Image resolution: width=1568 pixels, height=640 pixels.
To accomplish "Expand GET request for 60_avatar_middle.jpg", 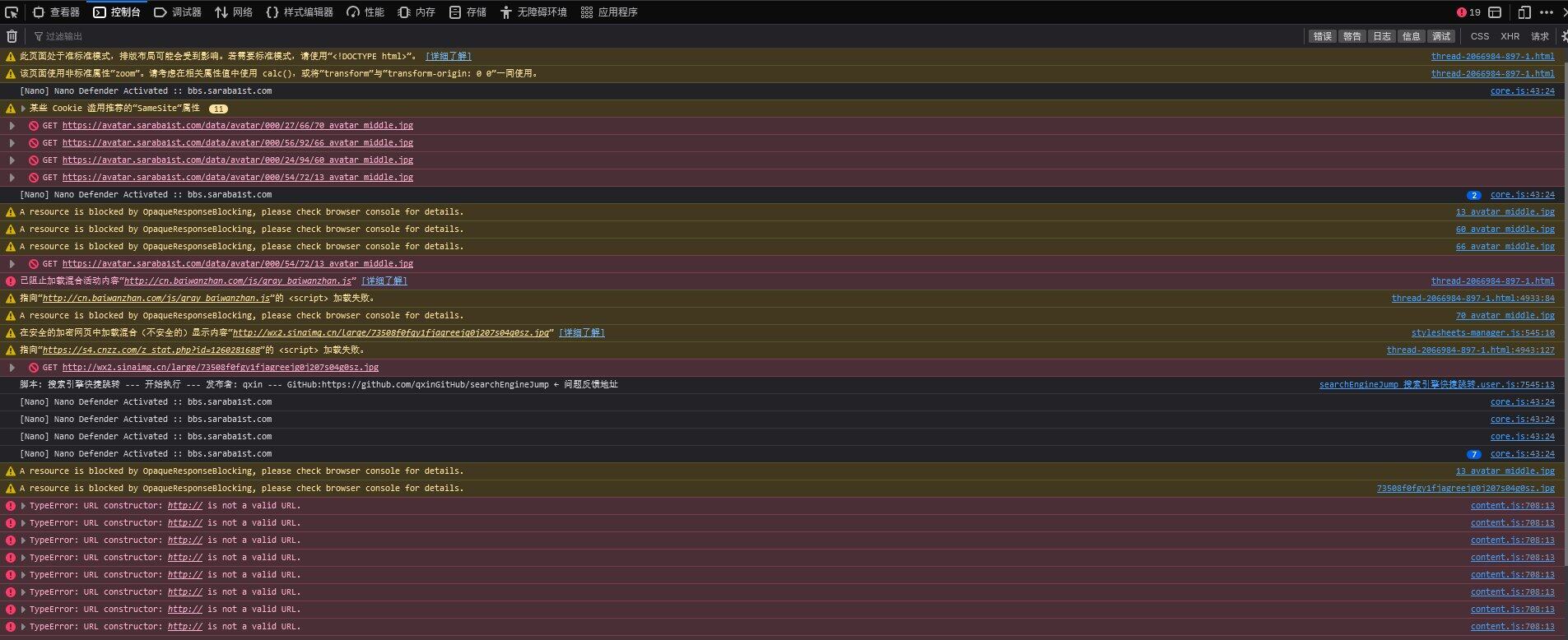I will (12, 160).
